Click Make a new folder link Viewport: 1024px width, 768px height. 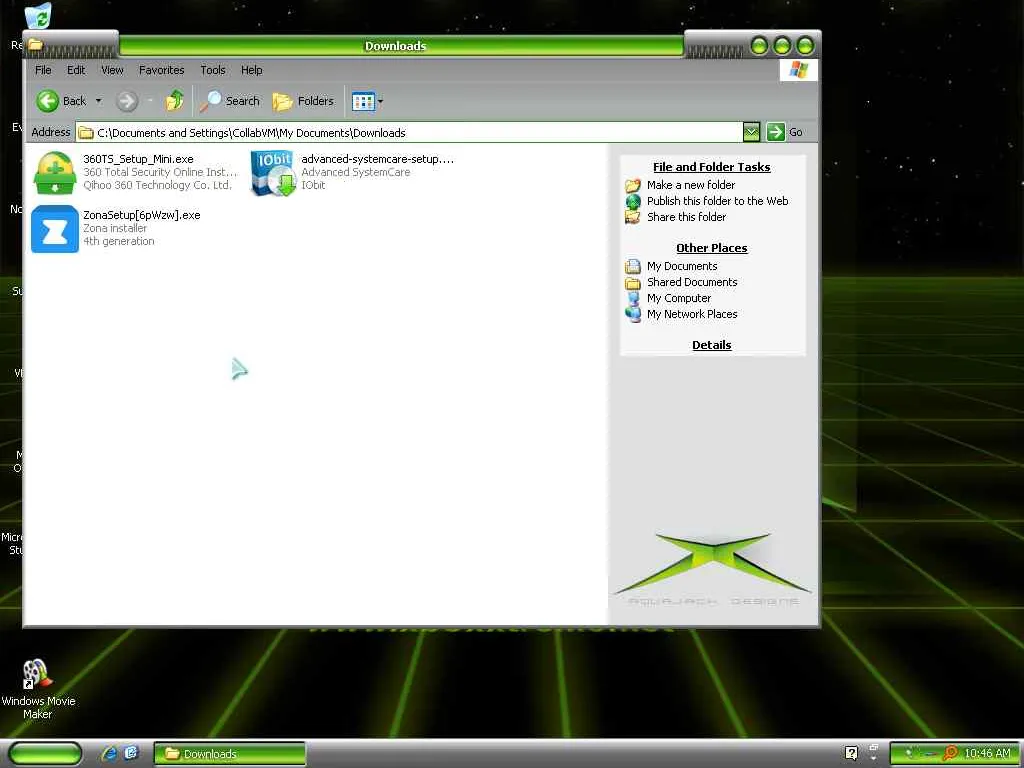point(691,185)
